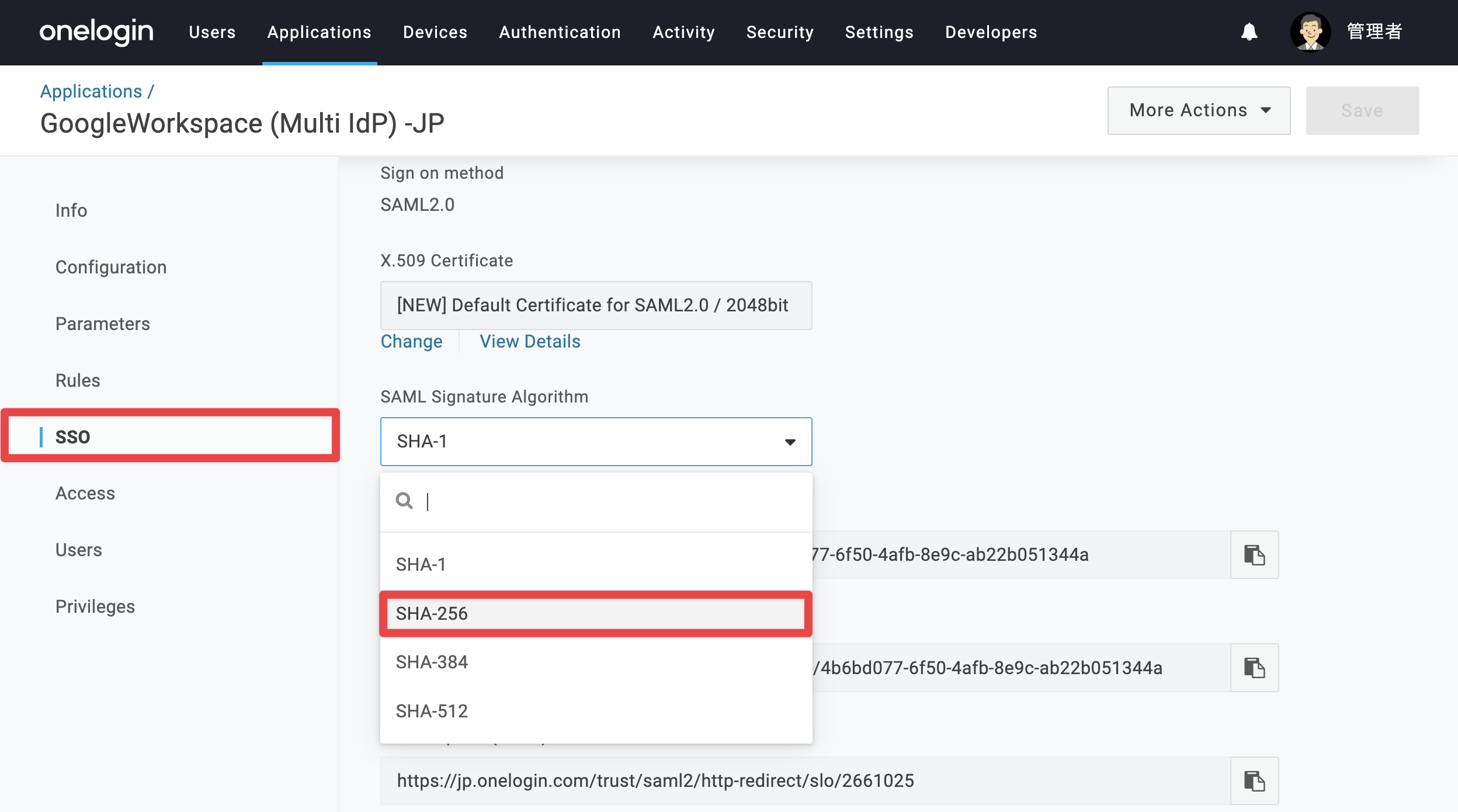Click the user avatar picture

click(1310, 32)
